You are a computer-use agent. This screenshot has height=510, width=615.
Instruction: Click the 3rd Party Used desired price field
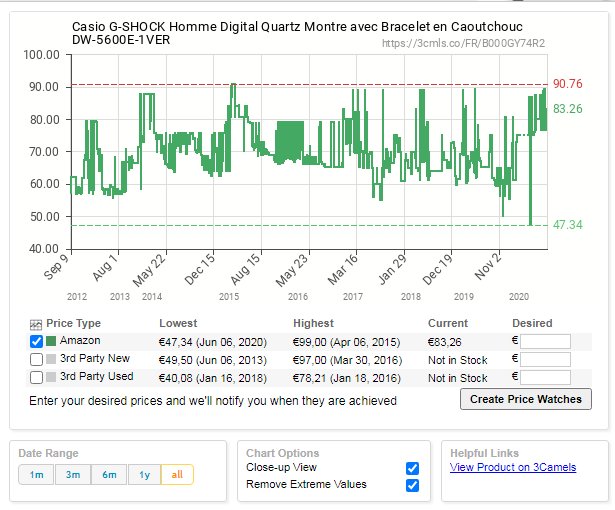(545, 378)
